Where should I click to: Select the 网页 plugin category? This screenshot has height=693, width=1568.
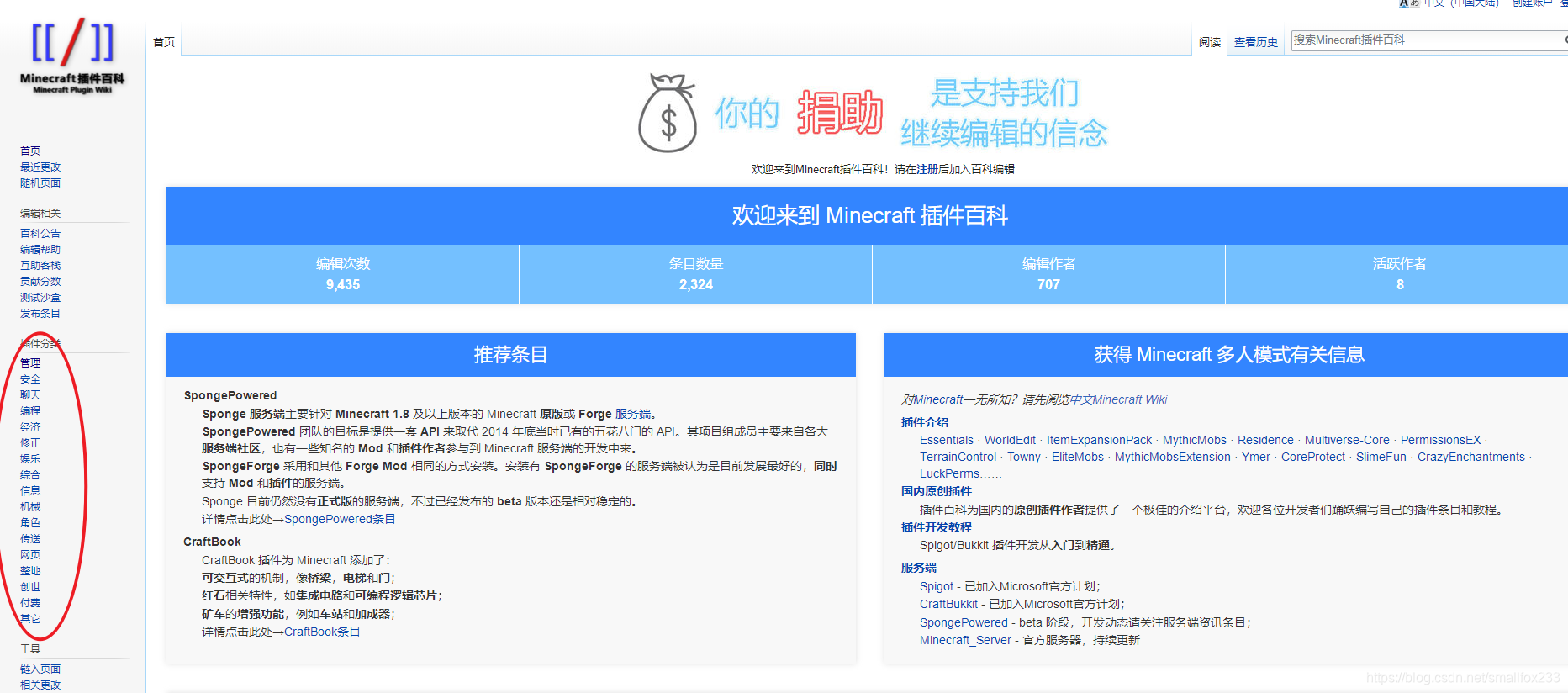click(x=30, y=554)
